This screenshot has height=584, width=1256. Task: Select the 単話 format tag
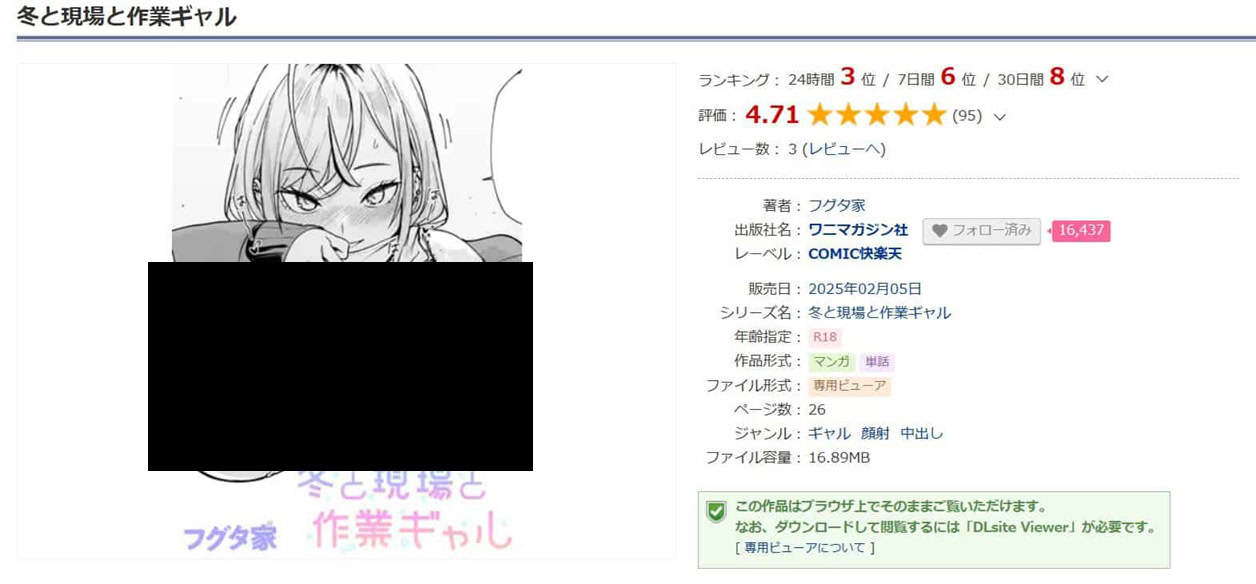coord(876,361)
